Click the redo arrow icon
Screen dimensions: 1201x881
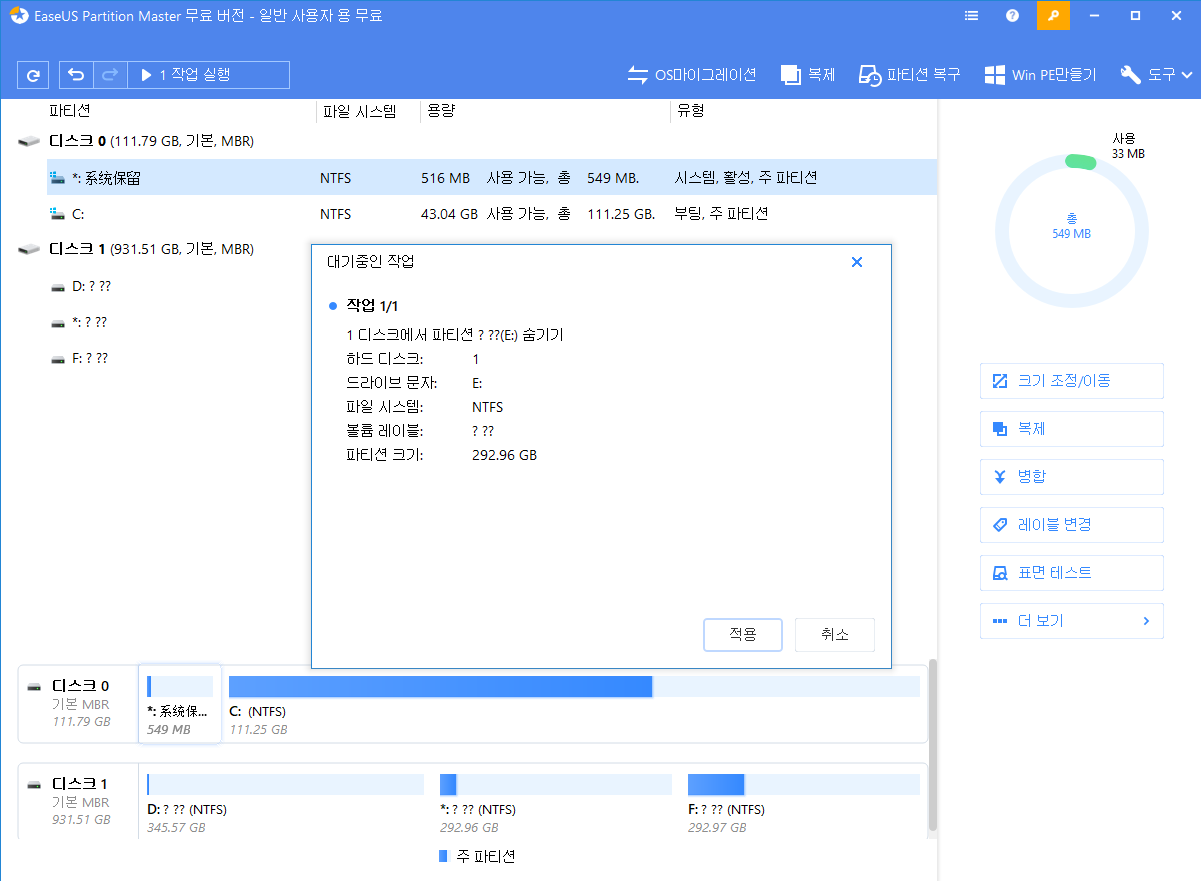coord(108,74)
